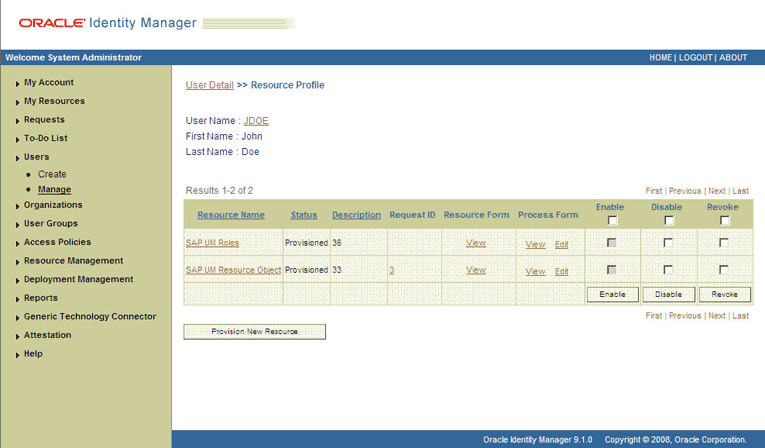Expand the Resource Management arrow
This screenshot has width=765, height=448.
(x=17, y=262)
